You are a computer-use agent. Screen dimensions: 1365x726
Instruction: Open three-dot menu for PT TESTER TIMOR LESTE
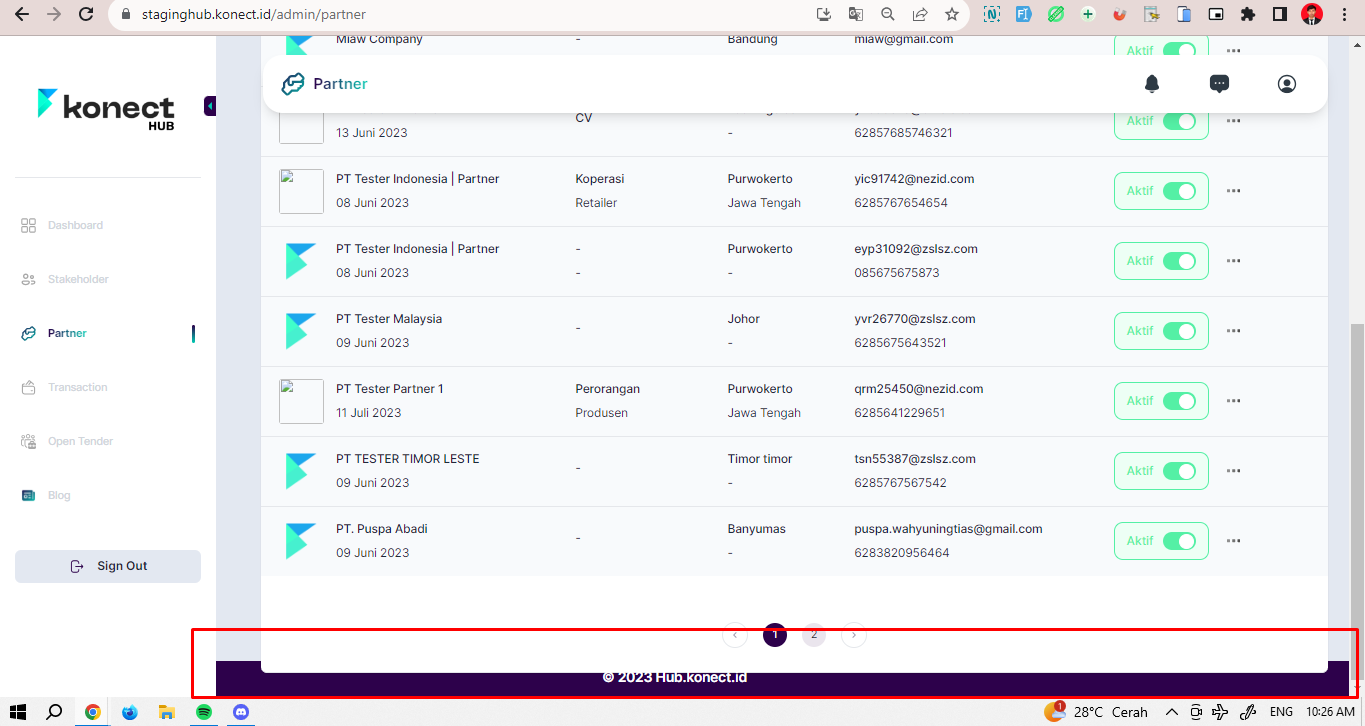[x=1233, y=471]
